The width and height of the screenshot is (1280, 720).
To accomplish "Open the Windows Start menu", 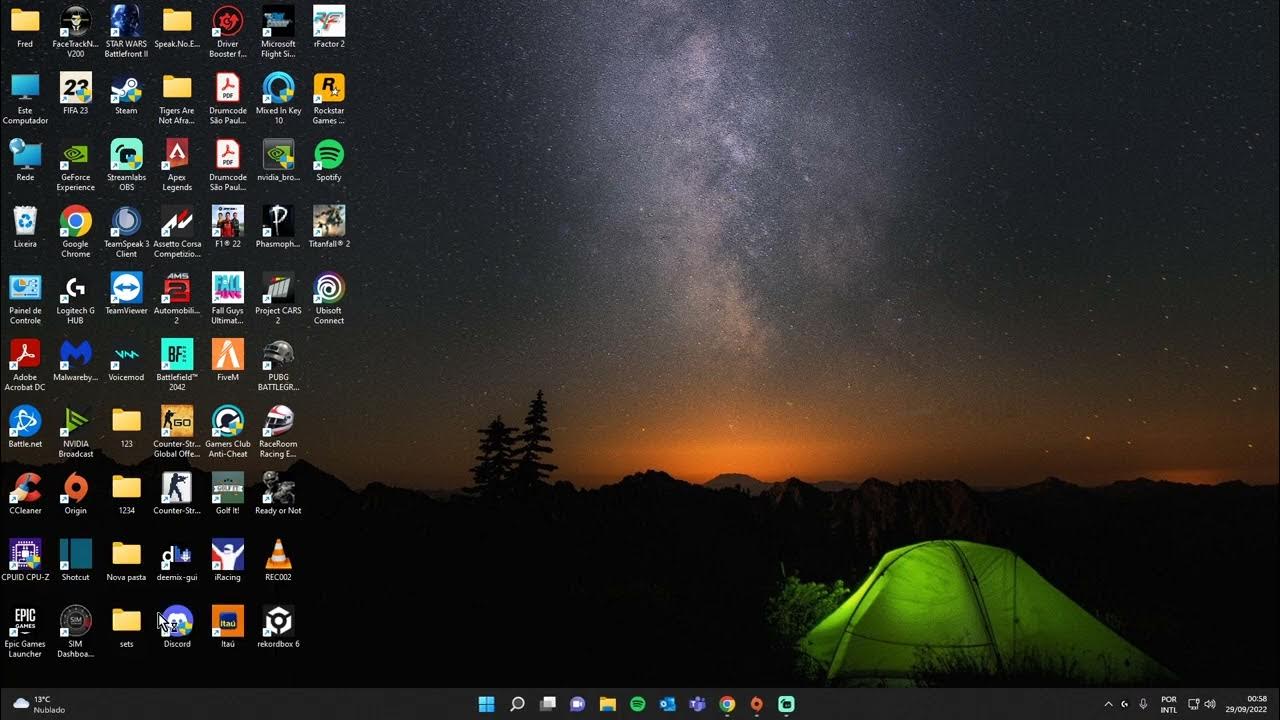I will tap(487, 704).
